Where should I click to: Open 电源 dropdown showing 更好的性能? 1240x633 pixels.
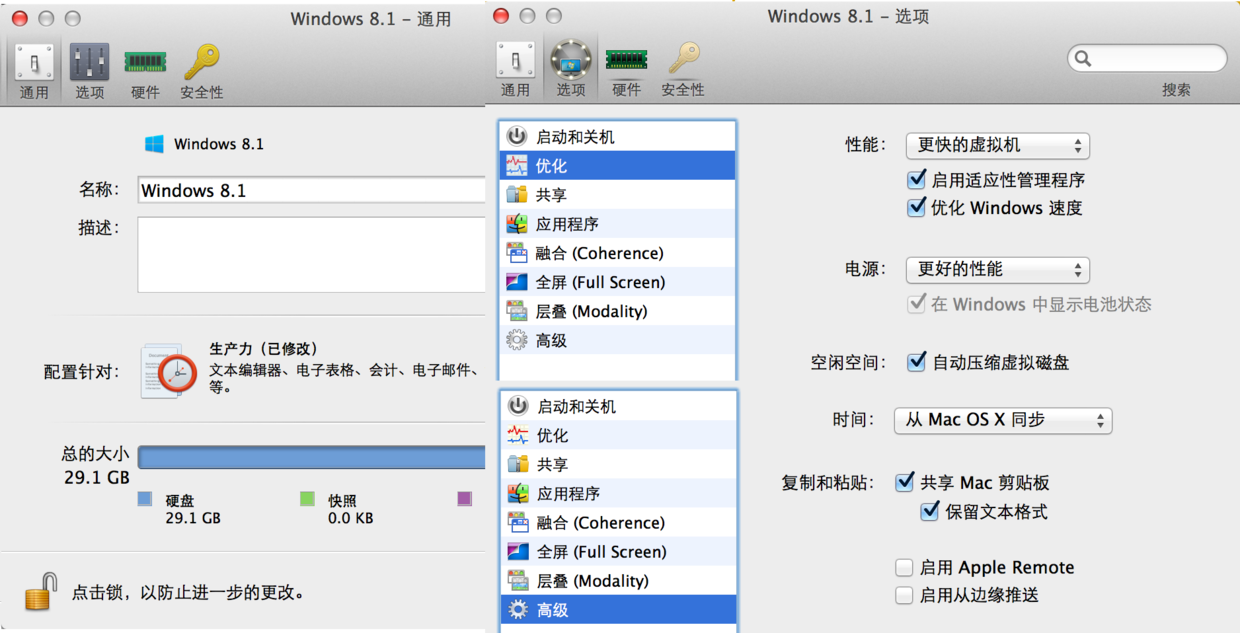click(997, 269)
